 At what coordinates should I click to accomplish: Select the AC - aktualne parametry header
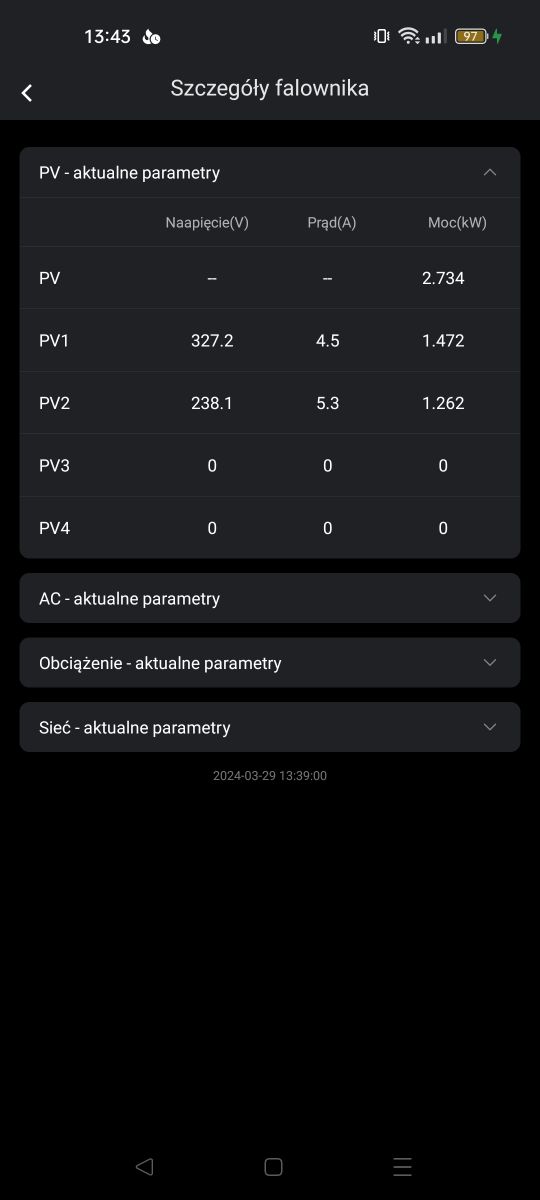tap(270, 598)
